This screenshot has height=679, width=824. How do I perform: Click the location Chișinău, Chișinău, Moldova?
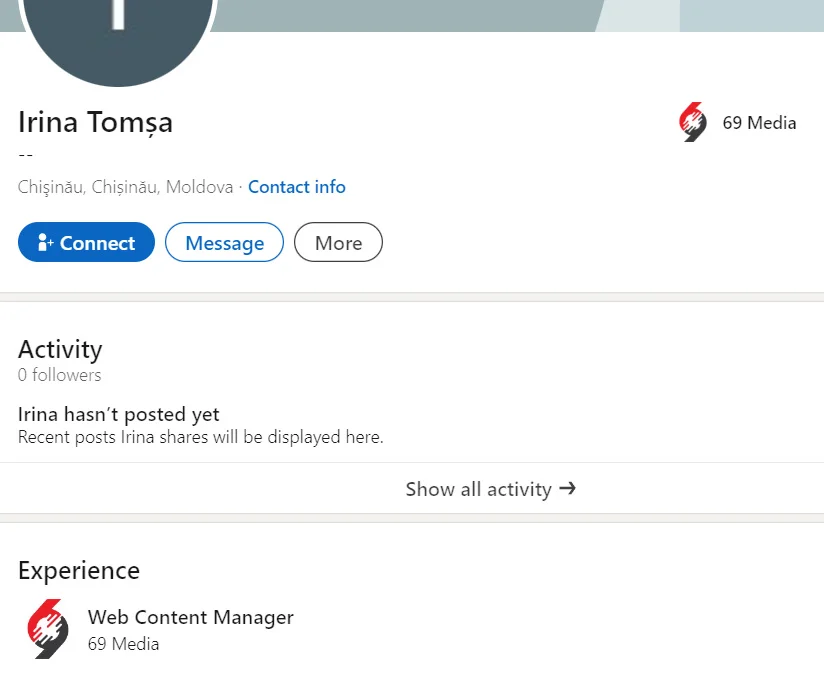(126, 187)
